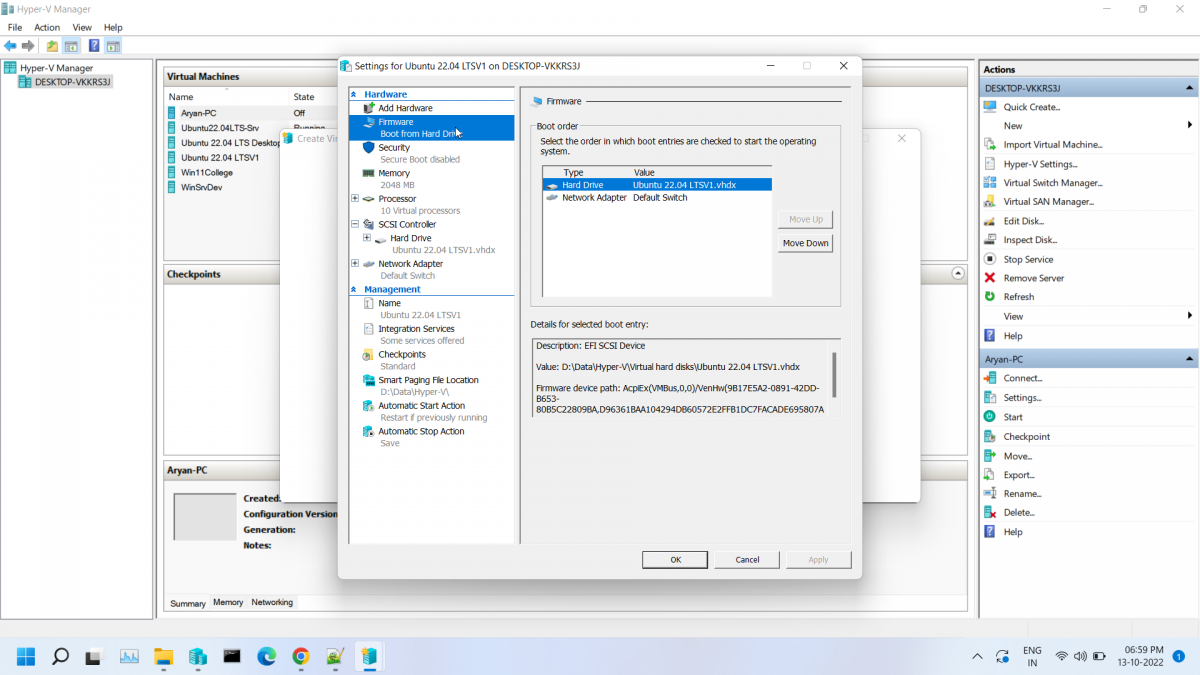
Task: Click Edit Disk action
Action: click(1023, 221)
